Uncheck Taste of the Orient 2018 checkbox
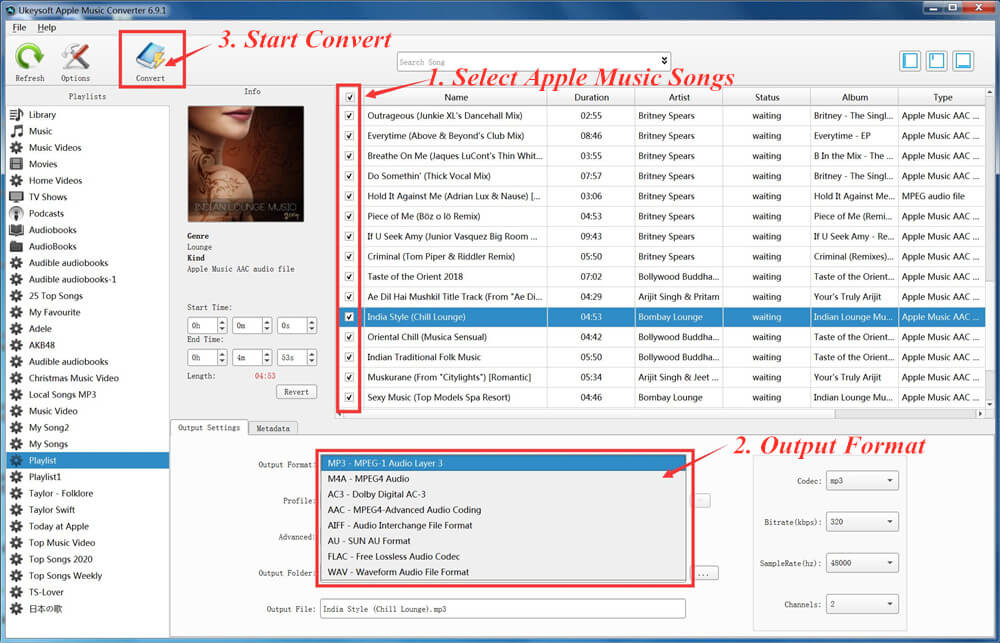This screenshot has width=1000, height=643. [349, 277]
